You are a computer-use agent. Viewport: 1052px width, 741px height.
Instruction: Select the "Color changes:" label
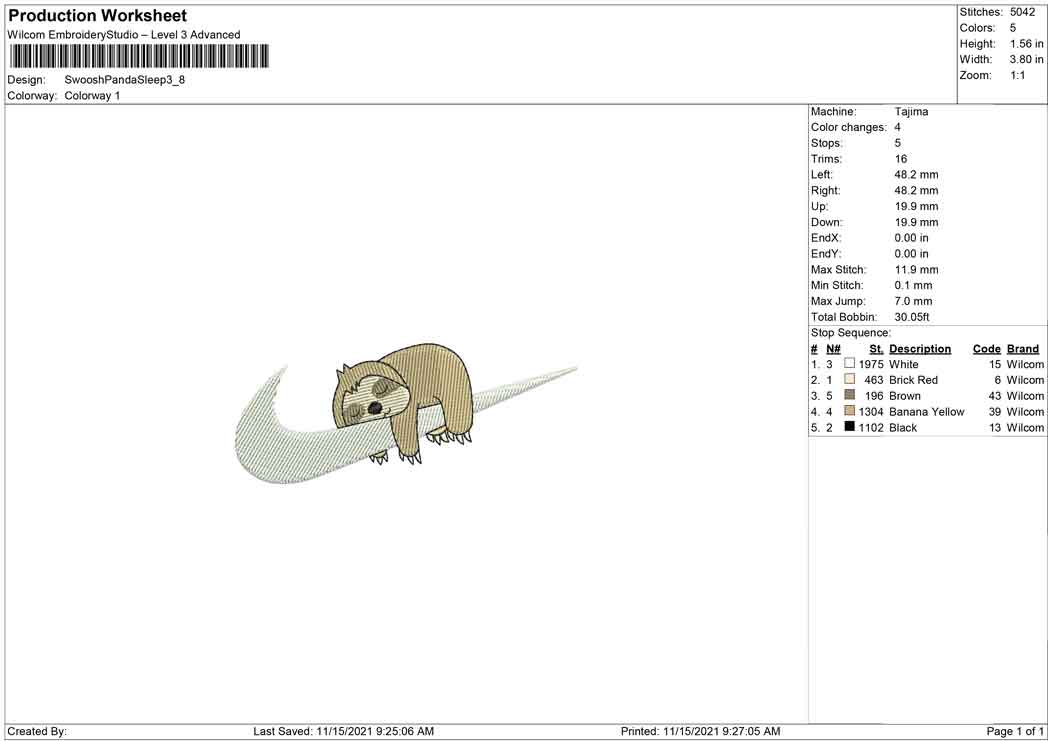(x=849, y=128)
